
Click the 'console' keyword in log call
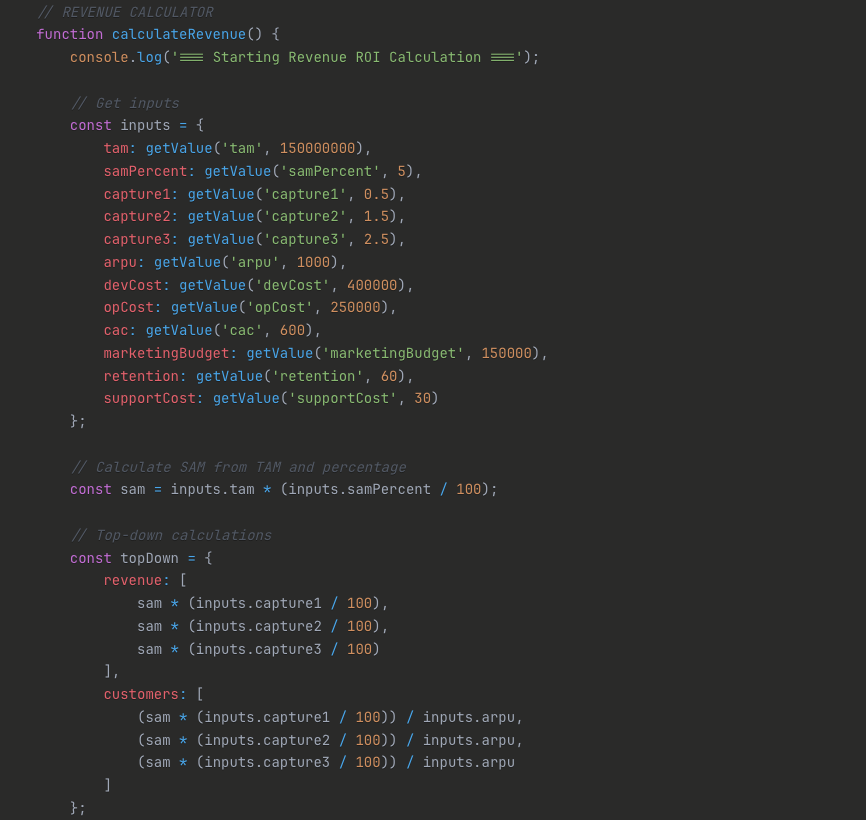[x=99, y=57]
